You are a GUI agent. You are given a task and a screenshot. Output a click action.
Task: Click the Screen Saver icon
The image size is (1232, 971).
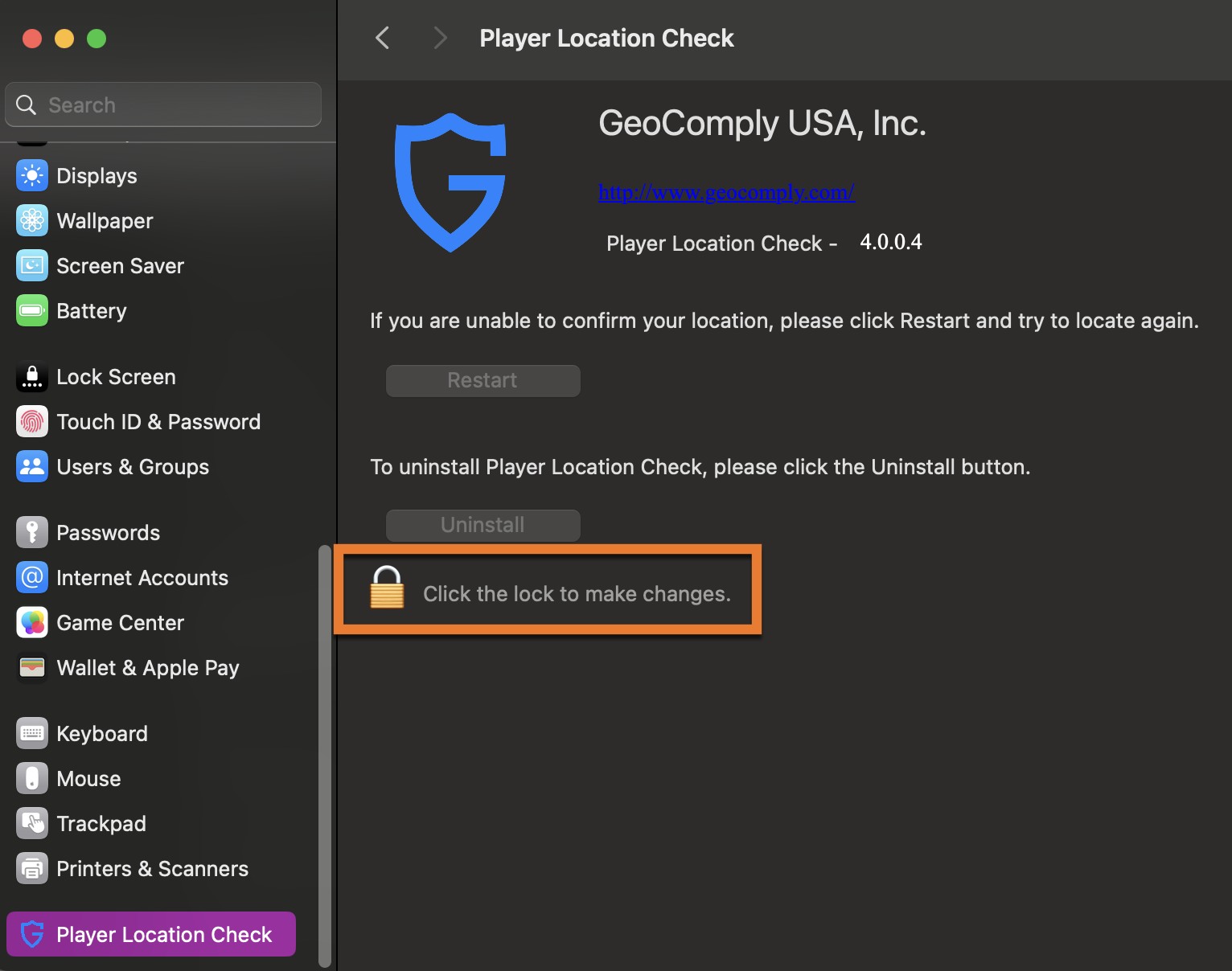[32, 265]
